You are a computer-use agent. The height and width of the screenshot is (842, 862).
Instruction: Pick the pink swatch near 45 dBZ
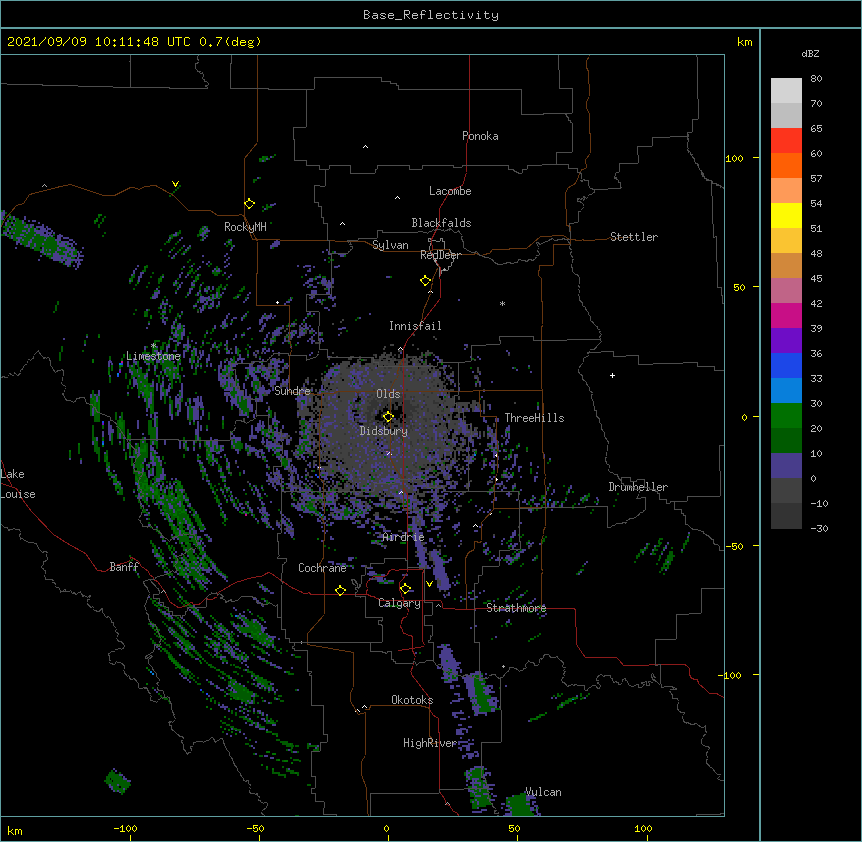(x=786, y=290)
